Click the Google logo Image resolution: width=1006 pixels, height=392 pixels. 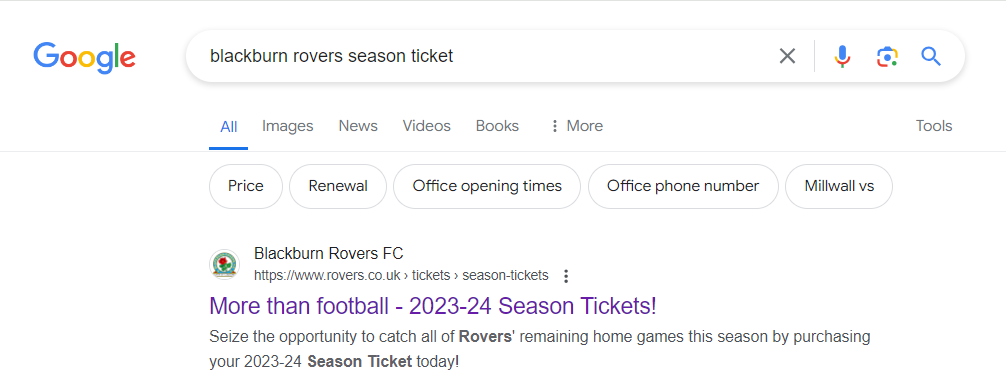pos(84,57)
